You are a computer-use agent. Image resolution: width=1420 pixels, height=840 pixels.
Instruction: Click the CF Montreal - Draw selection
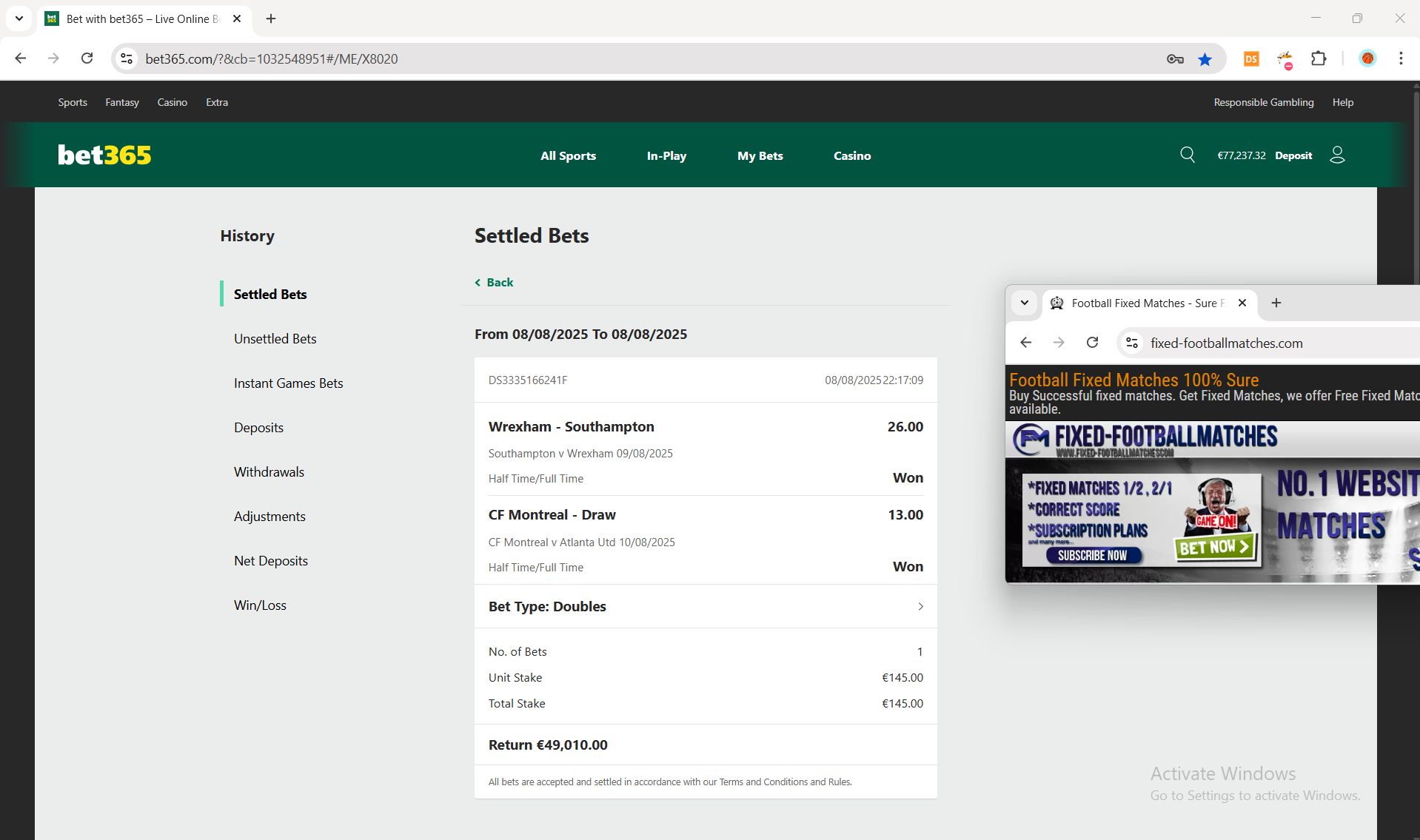click(x=552, y=514)
